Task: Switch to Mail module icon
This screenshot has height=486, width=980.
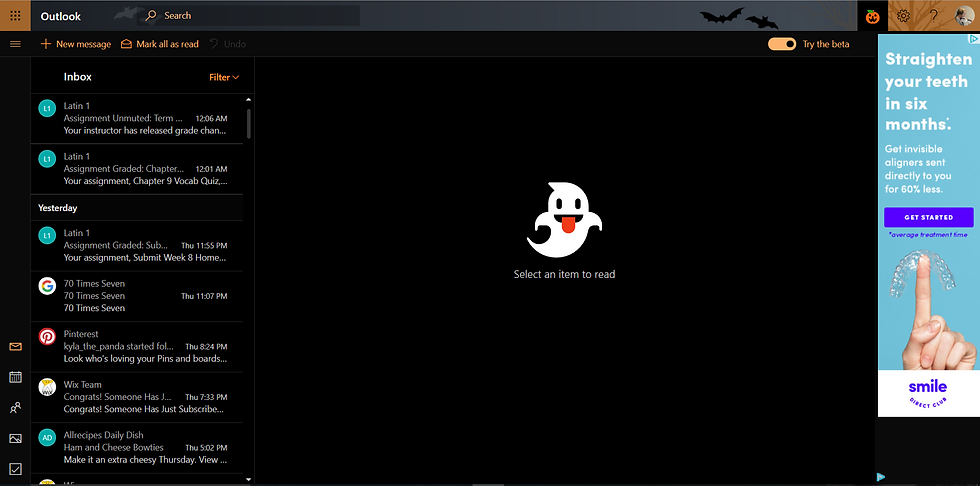Action: 16,347
